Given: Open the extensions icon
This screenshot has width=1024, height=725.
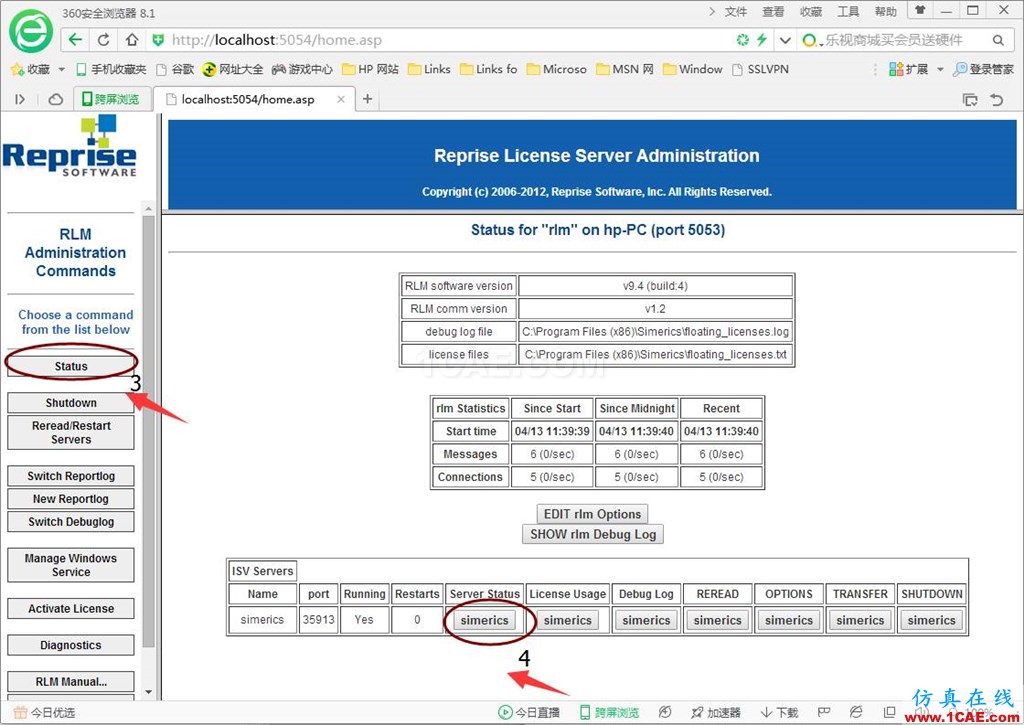Looking at the screenshot, I should click(908, 69).
